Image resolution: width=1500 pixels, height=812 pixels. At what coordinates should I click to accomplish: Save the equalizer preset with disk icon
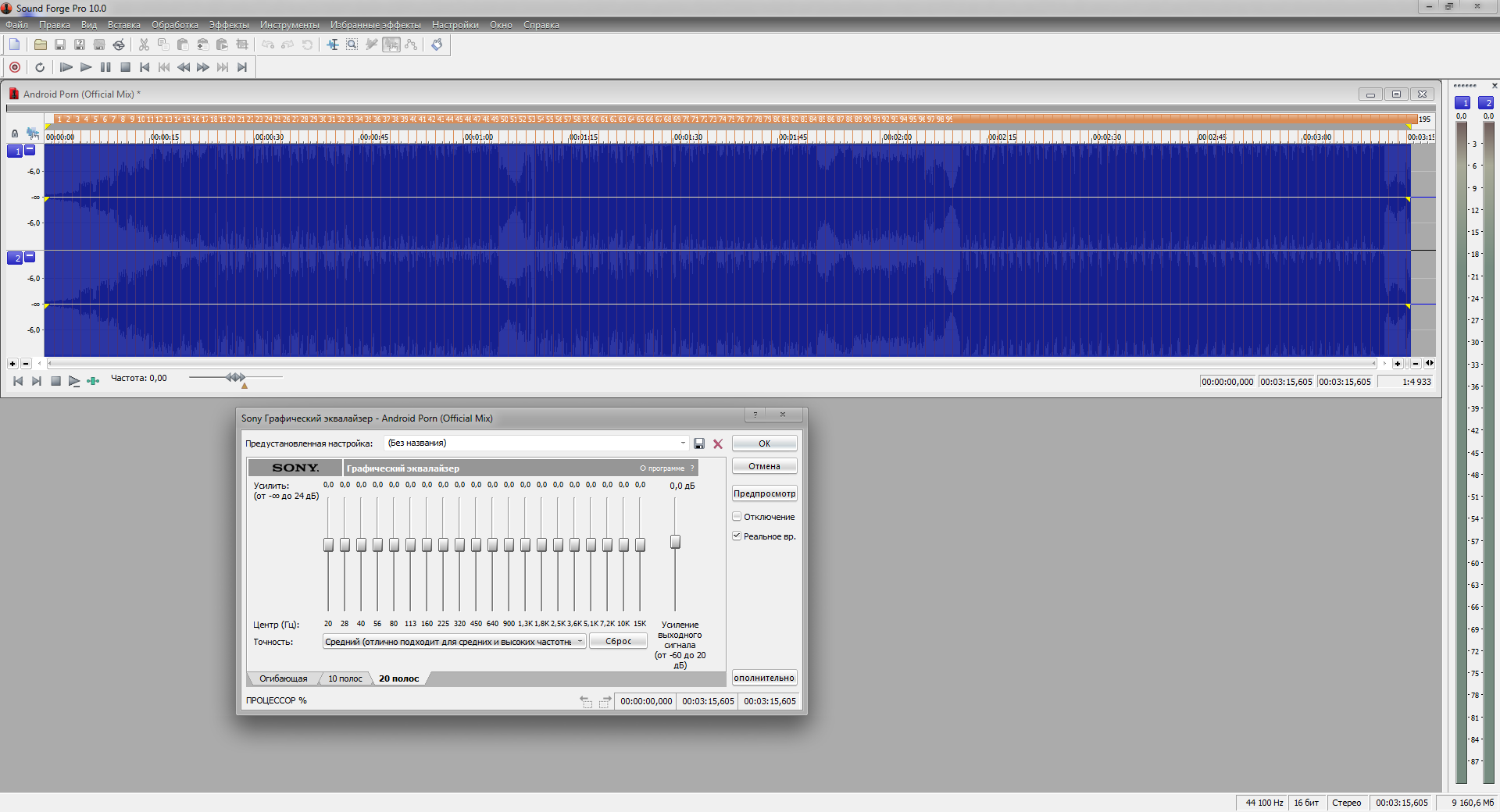[699, 443]
